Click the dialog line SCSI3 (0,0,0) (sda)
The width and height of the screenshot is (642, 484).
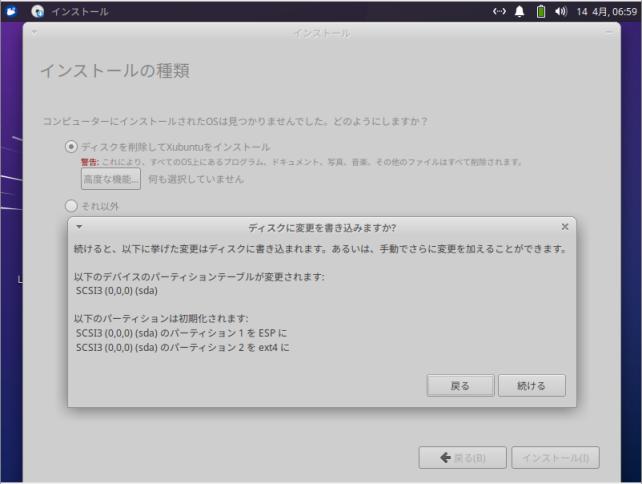click(x=117, y=291)
